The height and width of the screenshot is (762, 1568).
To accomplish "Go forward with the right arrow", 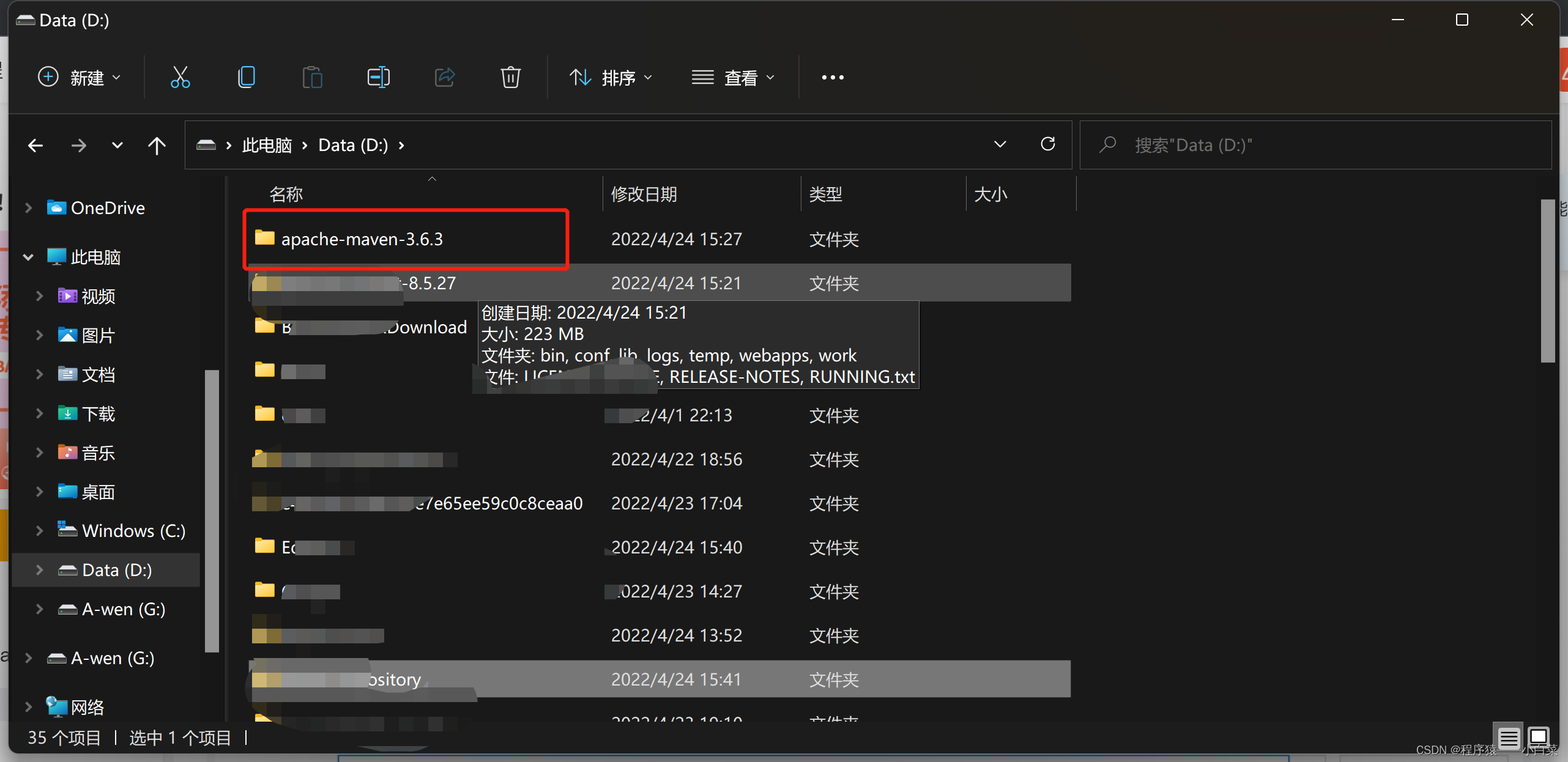I will [78, 146].
